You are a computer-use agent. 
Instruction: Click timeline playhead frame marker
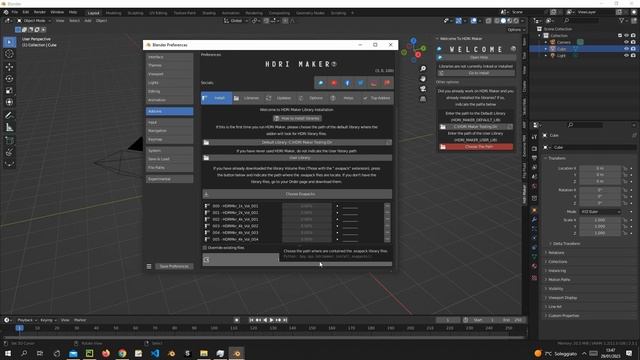click(x=19, y=328)
